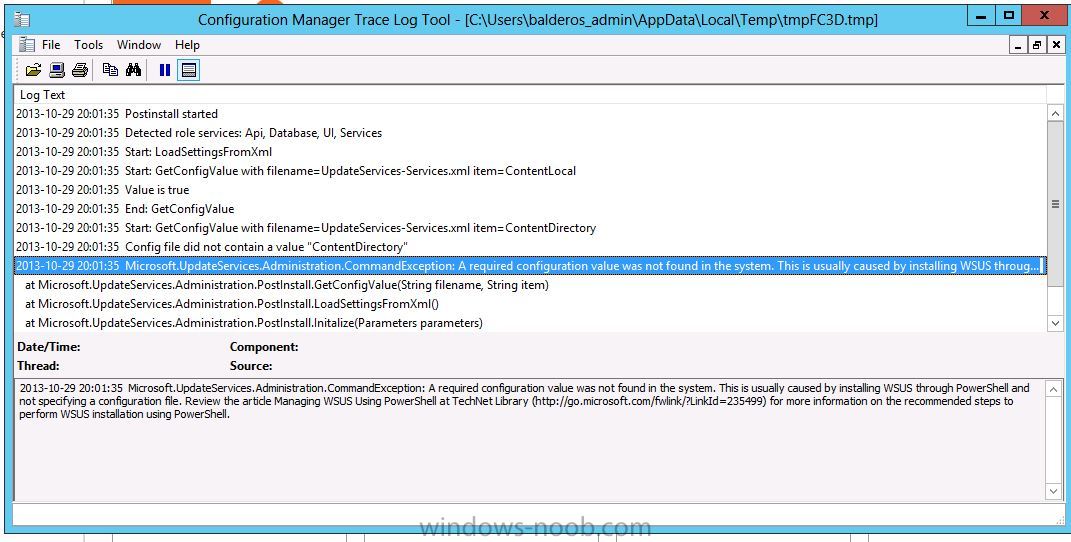Maximize the Trace Log Tool window
Screen dimensions: 1071x542
[1009, 16]
